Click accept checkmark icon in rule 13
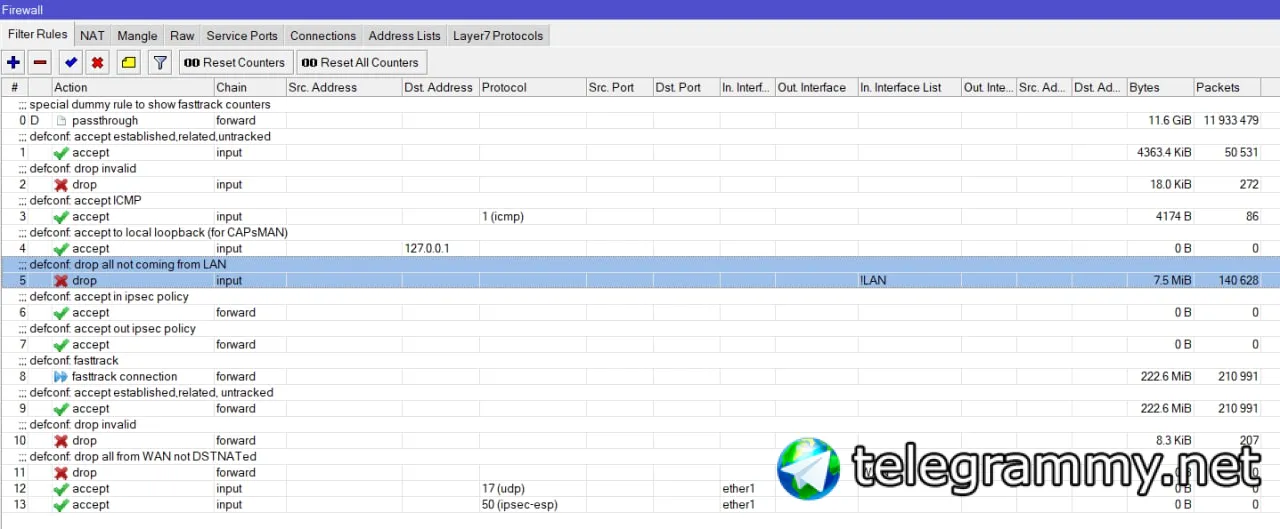 61,504
